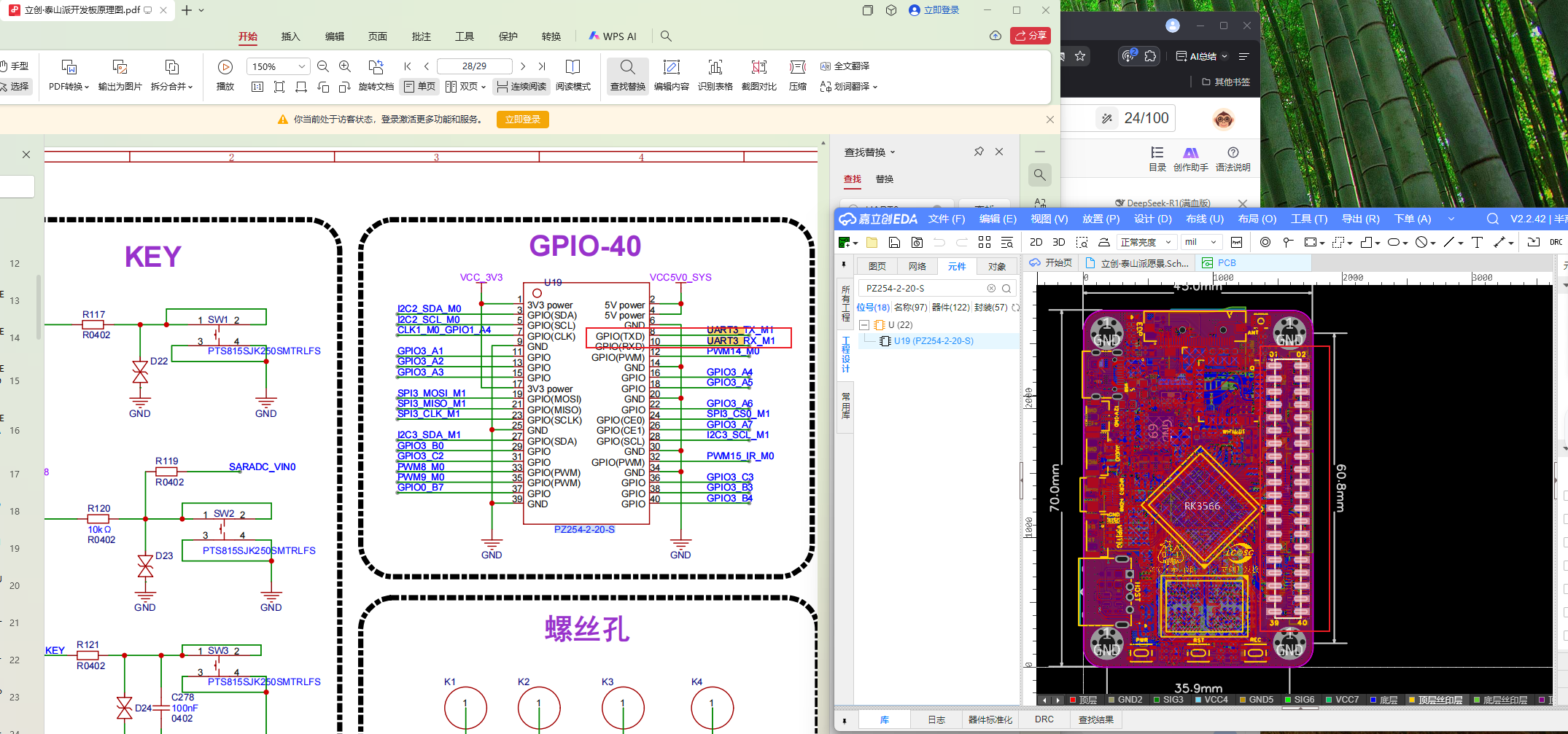1568x734 pixels.
Task: Click the WPS zoom out magnifier icon
Action: click(x=323, y=66)
